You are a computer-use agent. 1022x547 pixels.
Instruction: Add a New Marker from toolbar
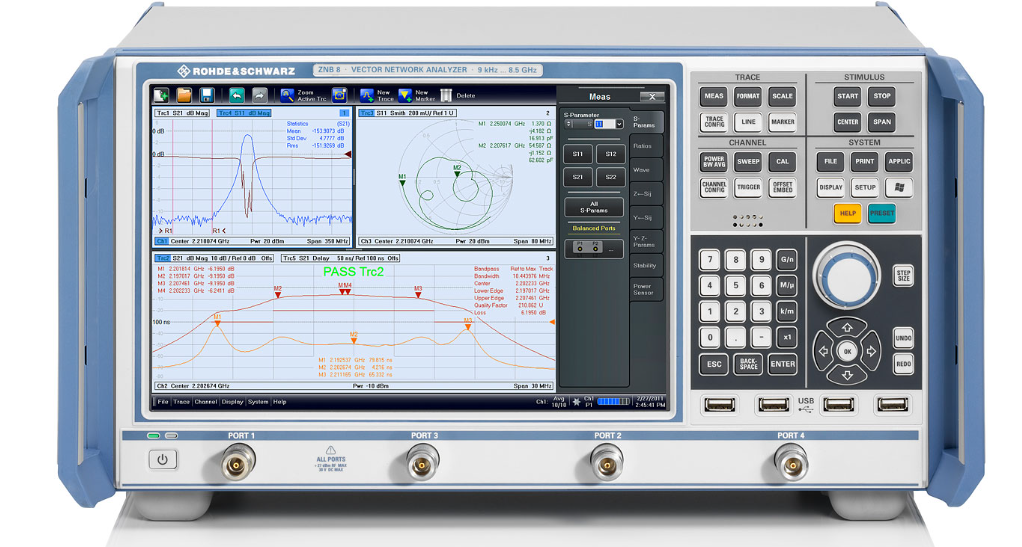pos(416,95)
